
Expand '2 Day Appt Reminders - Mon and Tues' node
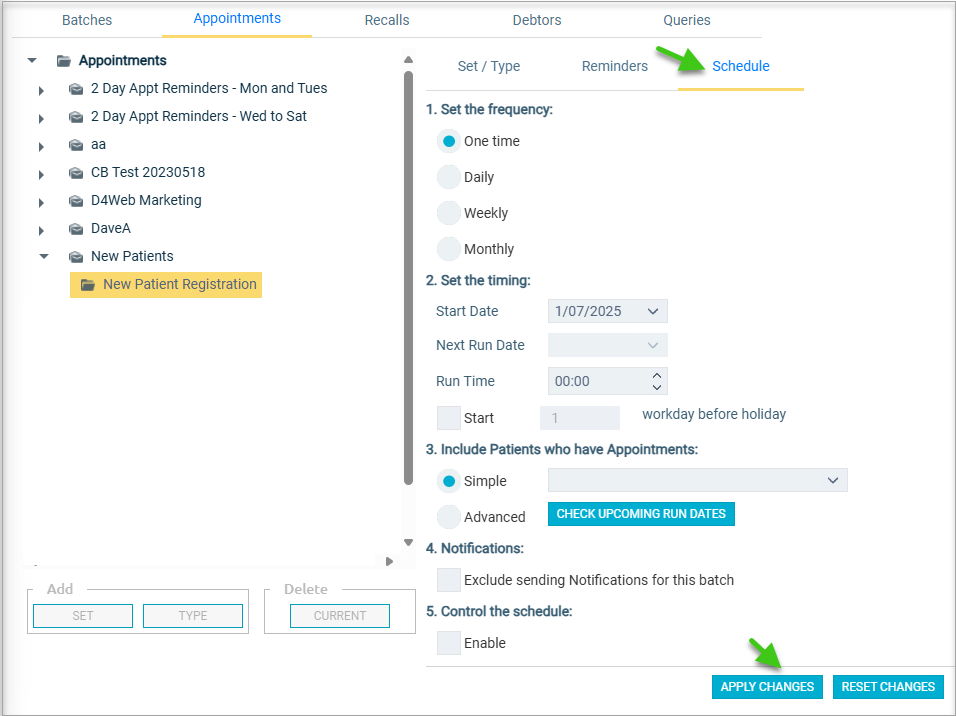coord(41,91)
